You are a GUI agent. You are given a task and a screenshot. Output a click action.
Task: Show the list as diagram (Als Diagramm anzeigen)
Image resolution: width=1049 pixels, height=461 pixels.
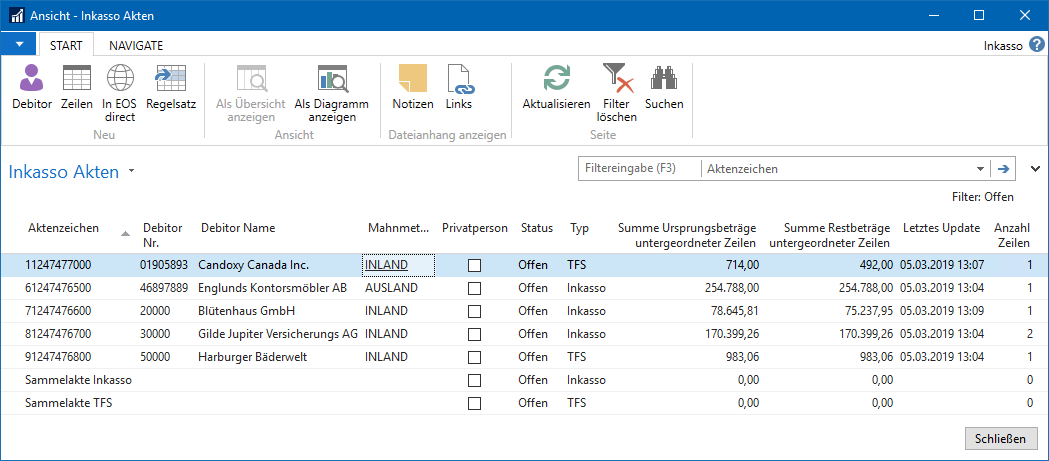[332, 78]
